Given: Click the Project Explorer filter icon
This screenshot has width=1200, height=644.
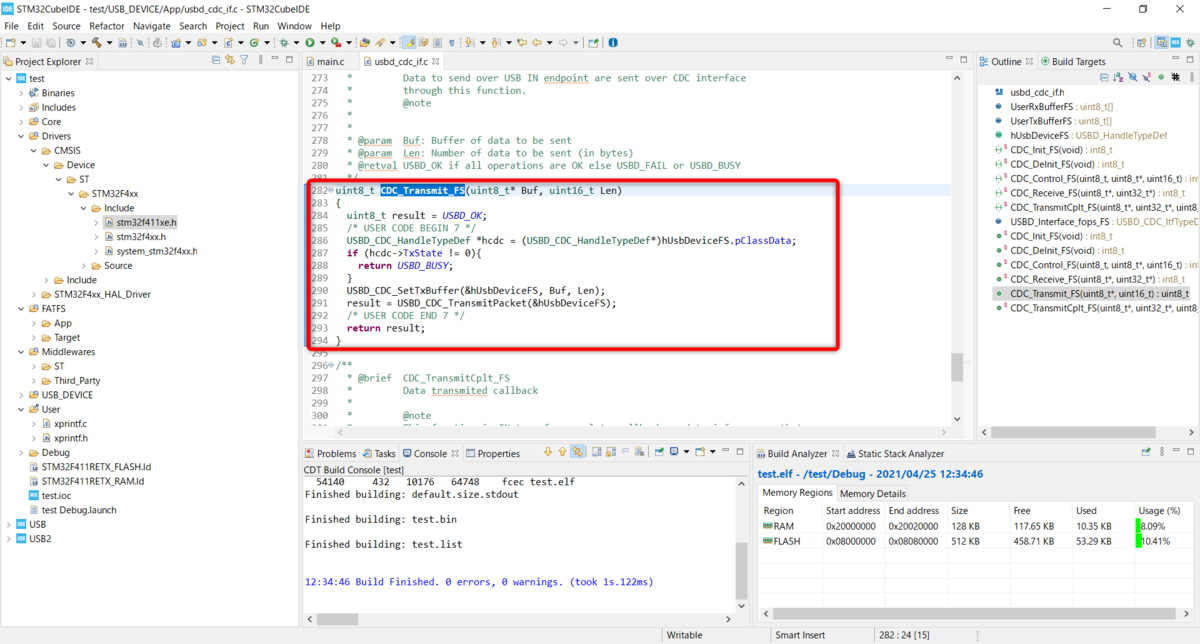Looking at the screenshot, I should coord(244,61).
